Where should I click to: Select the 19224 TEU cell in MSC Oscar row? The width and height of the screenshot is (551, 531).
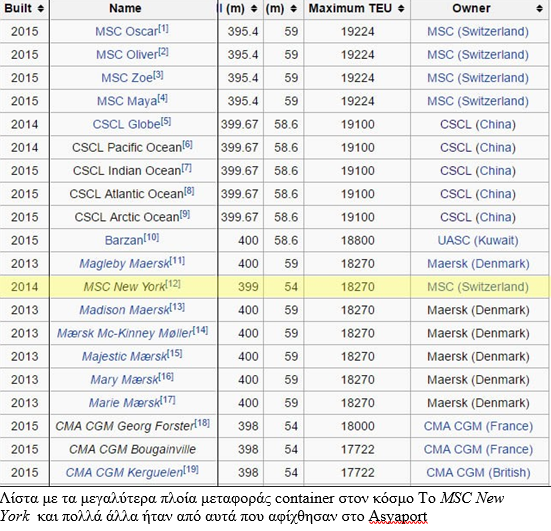click(358, 32)
